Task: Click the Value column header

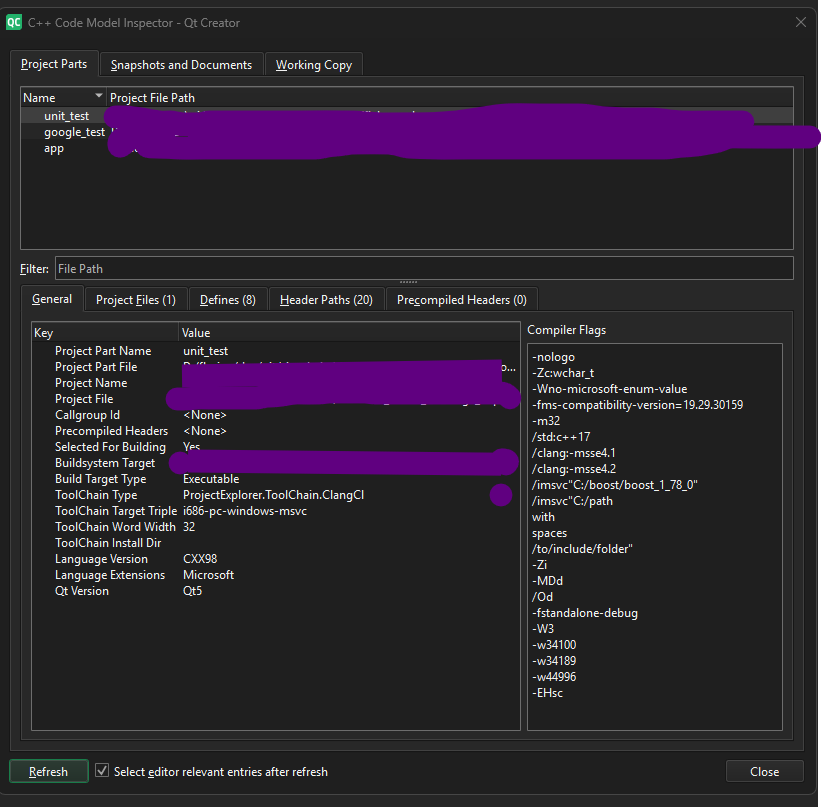Action: (x=349, y=333)
